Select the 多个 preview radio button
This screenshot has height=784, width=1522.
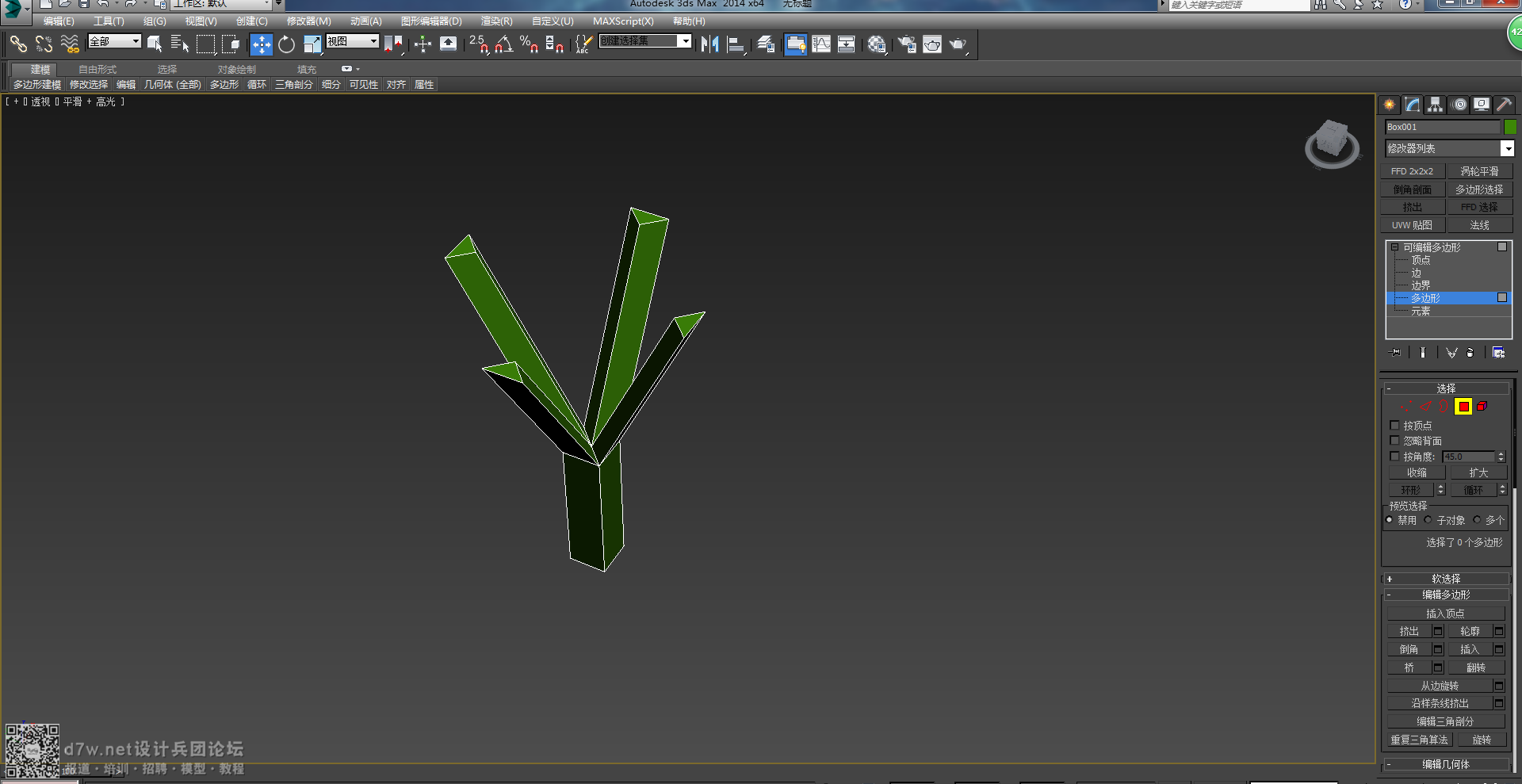point(1477,520)
